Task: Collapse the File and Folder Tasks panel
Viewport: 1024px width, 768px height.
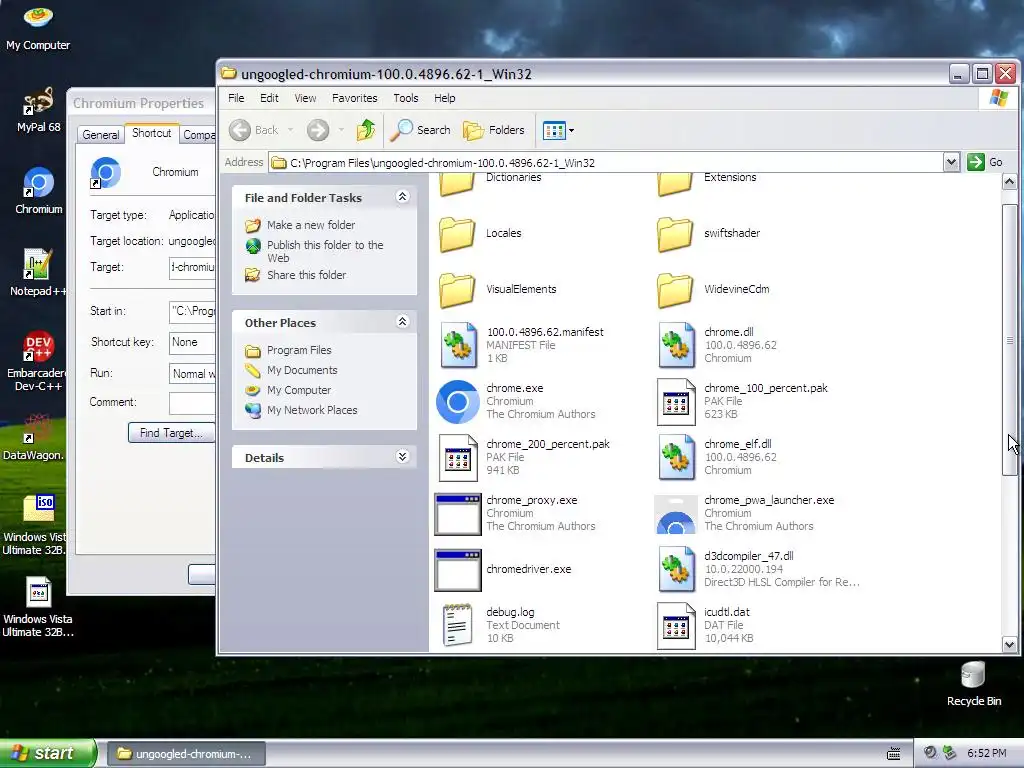Action: click(402, 197)
